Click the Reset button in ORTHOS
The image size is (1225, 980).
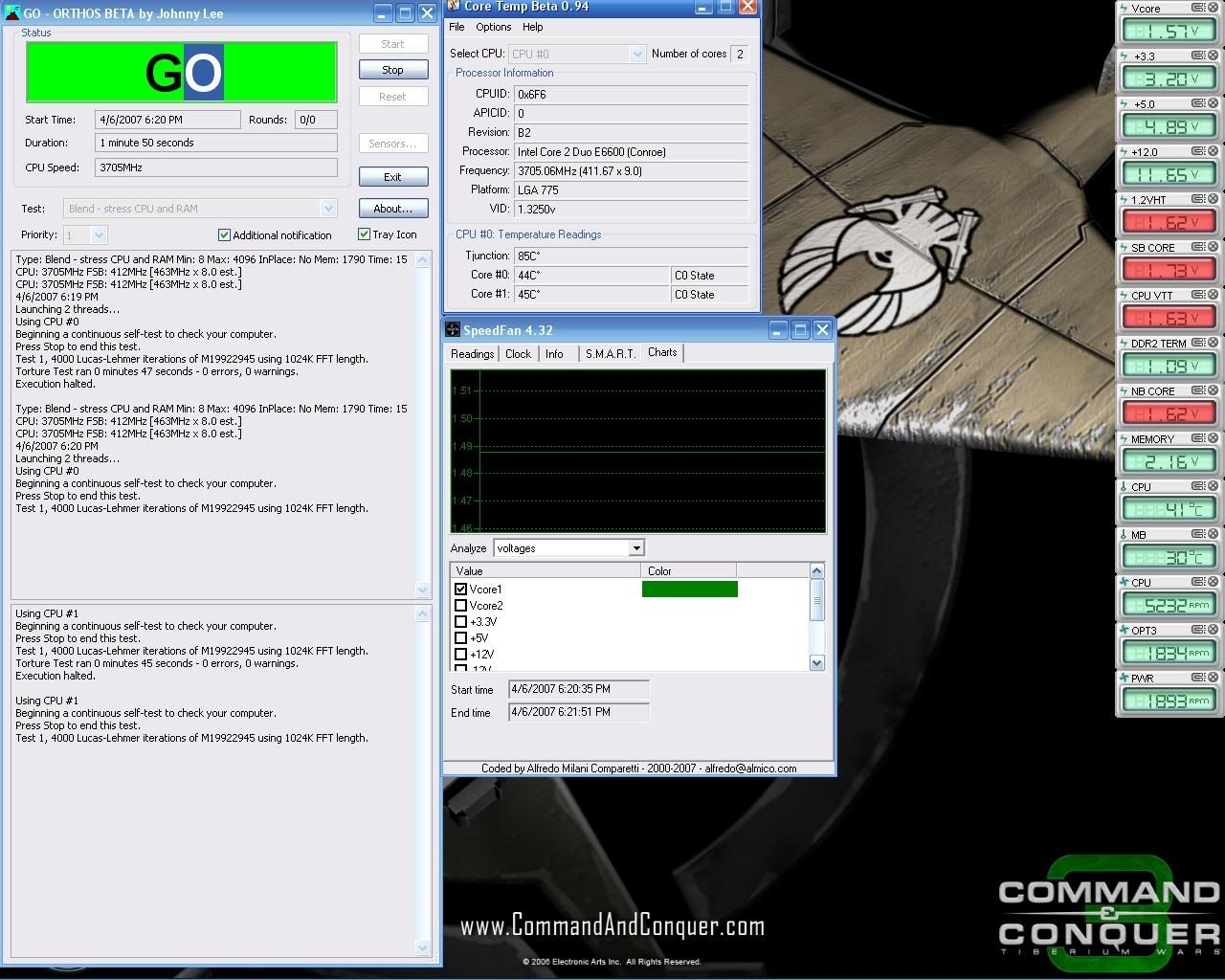click(393, 97)
